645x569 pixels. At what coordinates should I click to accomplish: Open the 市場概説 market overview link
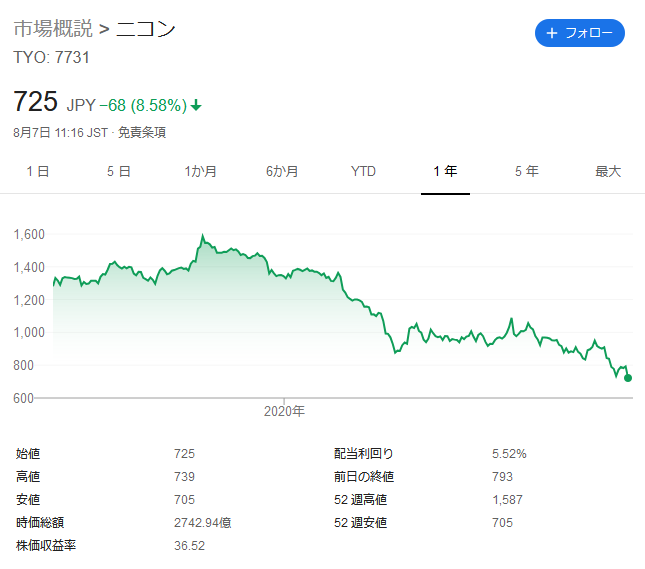51,29
